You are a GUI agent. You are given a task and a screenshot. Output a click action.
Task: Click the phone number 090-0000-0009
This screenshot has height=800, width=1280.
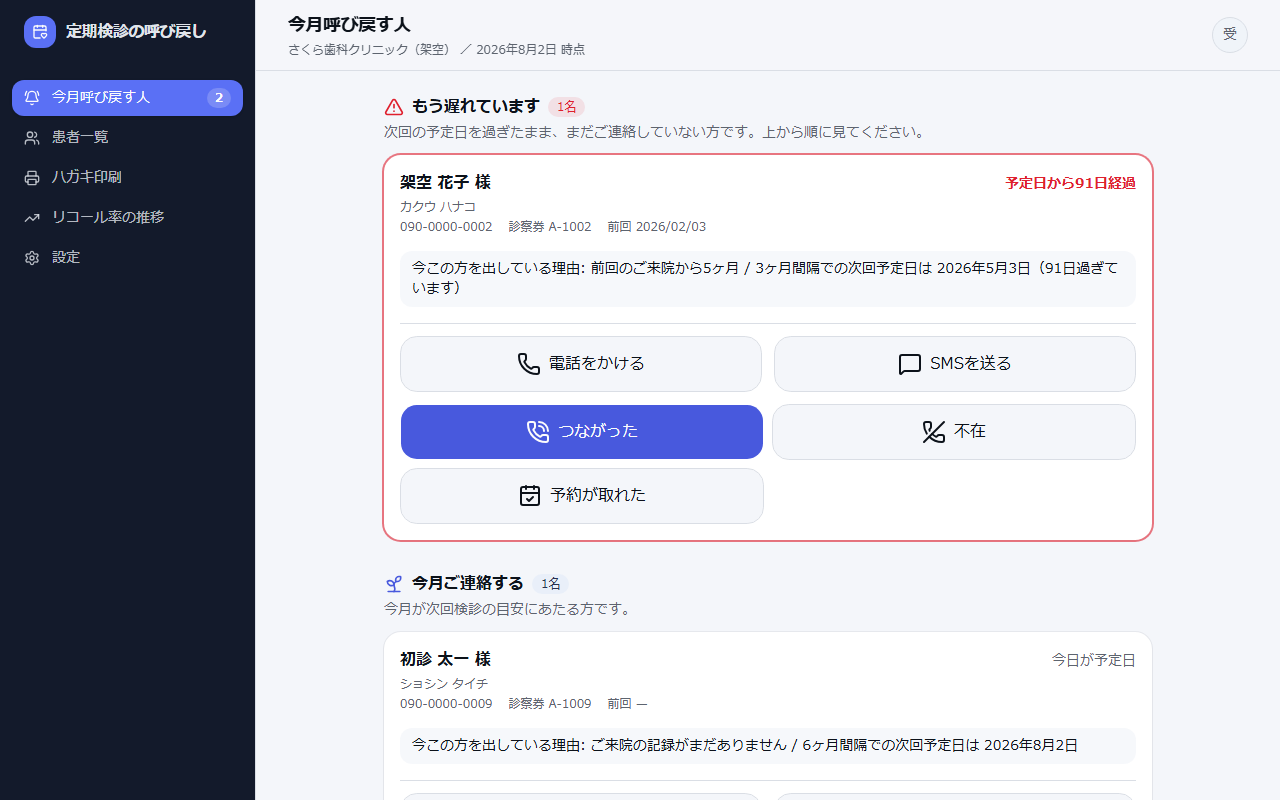446,704
